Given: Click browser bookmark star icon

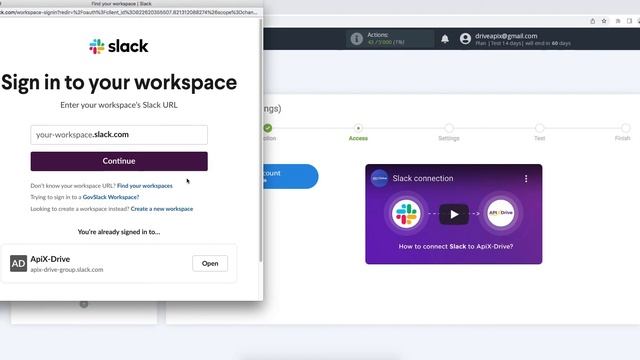Looking at the screenshot, I should click(604, 21).
